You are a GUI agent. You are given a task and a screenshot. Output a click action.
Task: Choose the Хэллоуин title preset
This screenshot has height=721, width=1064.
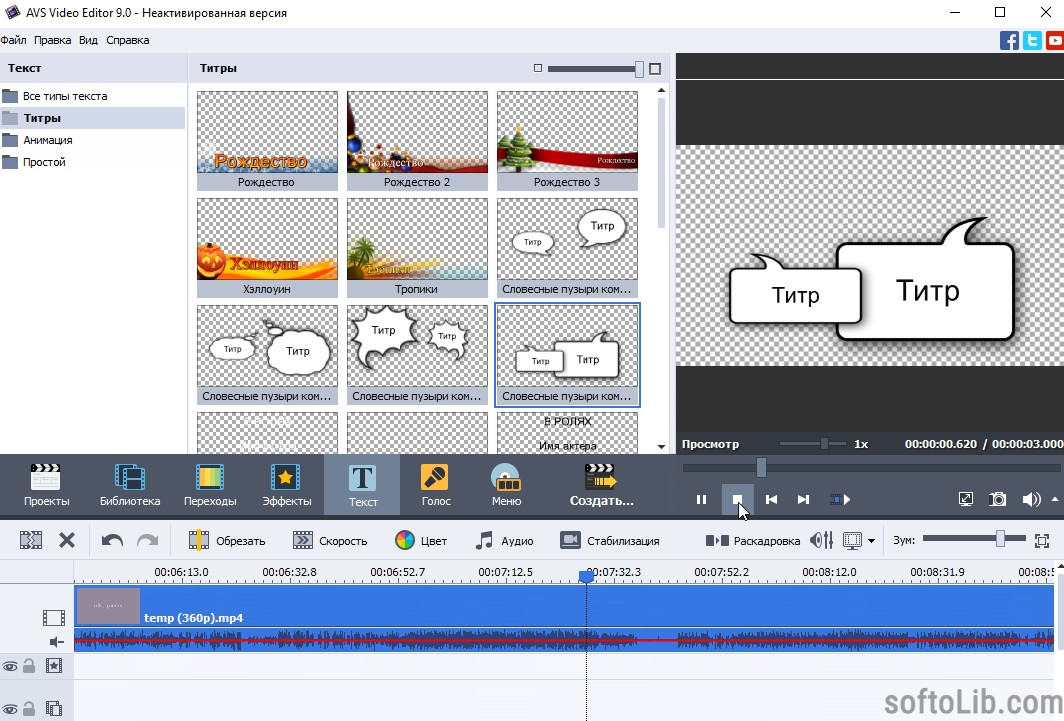pyautogui.click(x=267, y=248)
